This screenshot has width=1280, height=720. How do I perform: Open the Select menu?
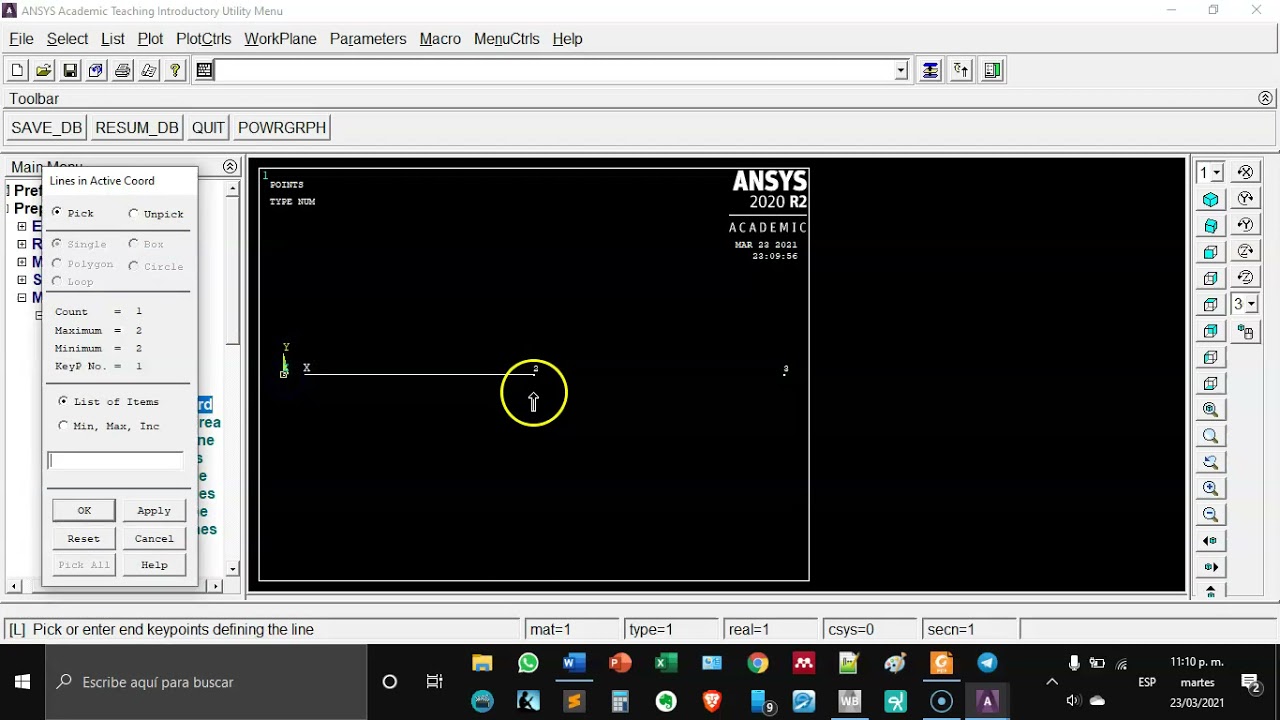coord(67,39)
